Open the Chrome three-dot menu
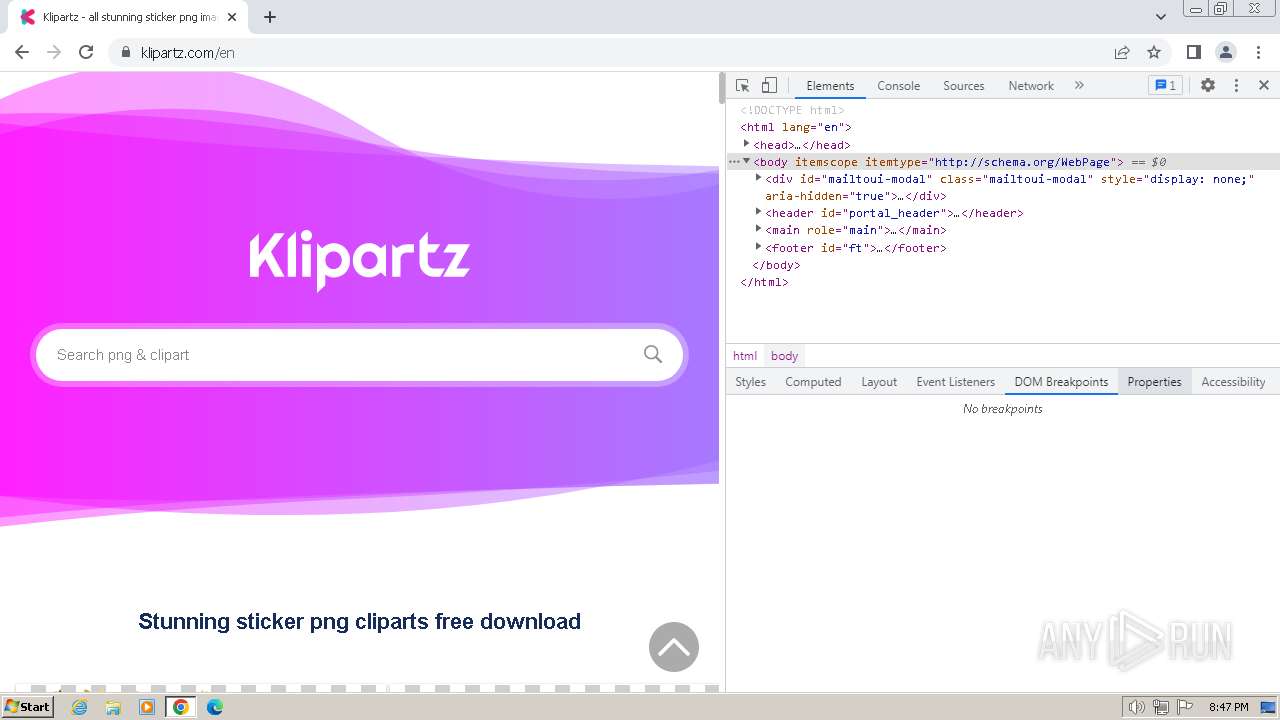The height and width of the screenshot is (720, 1280). tap(1257, 52)
